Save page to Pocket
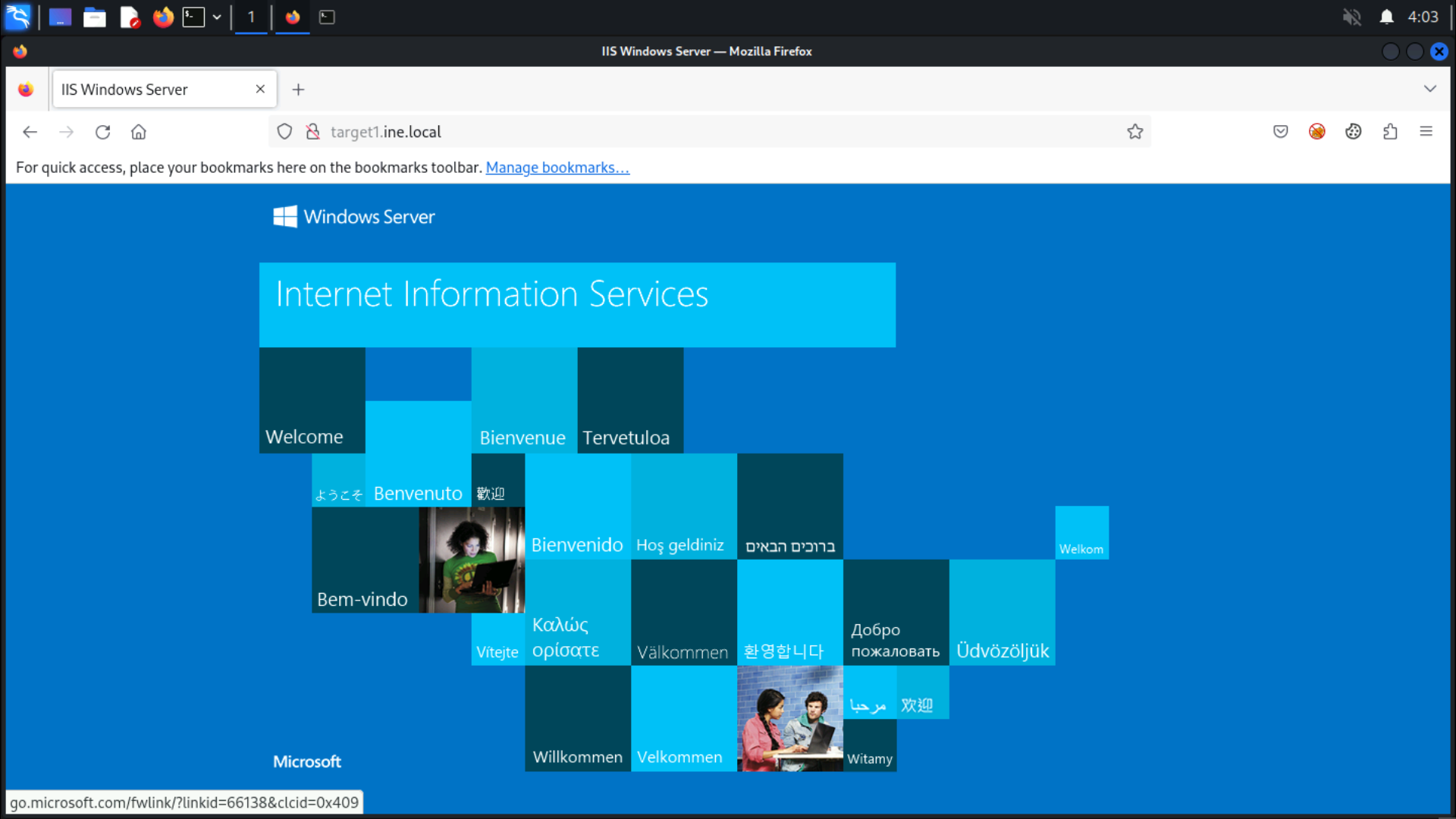The height and width of the screenshot is (819, 1456). [1280, 131]
